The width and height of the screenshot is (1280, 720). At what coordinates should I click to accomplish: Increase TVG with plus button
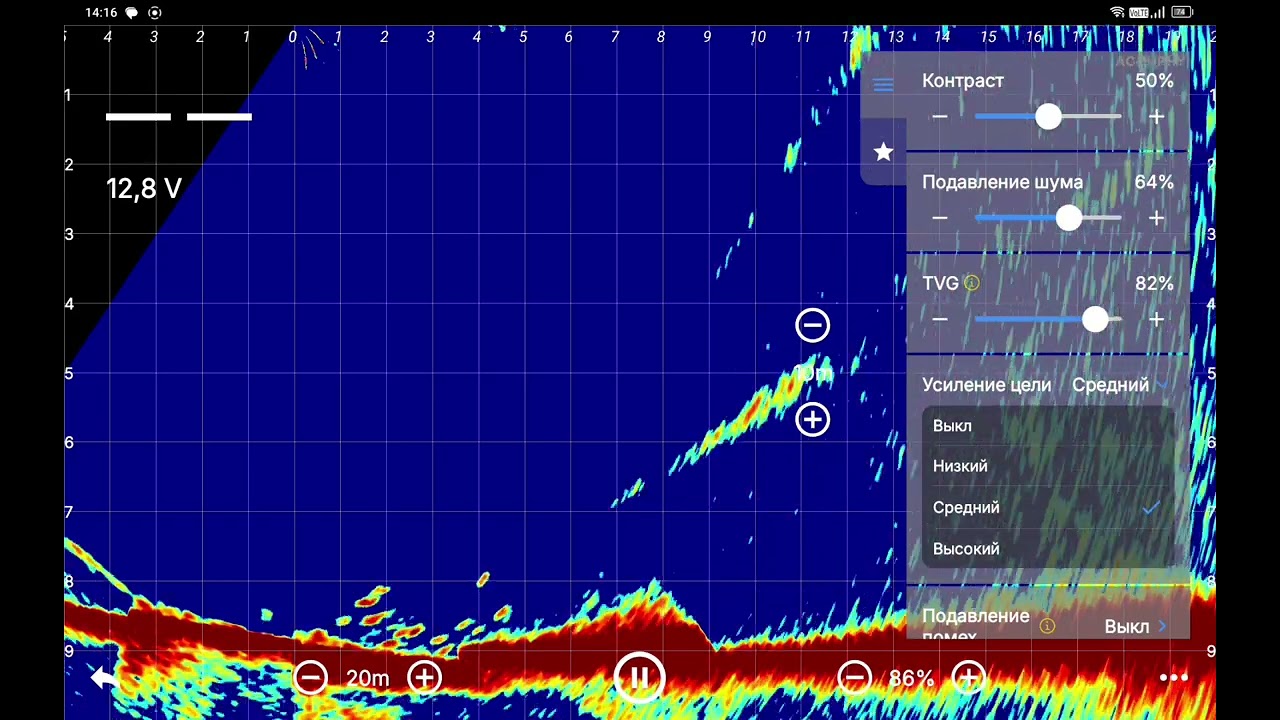point(1157,319)
